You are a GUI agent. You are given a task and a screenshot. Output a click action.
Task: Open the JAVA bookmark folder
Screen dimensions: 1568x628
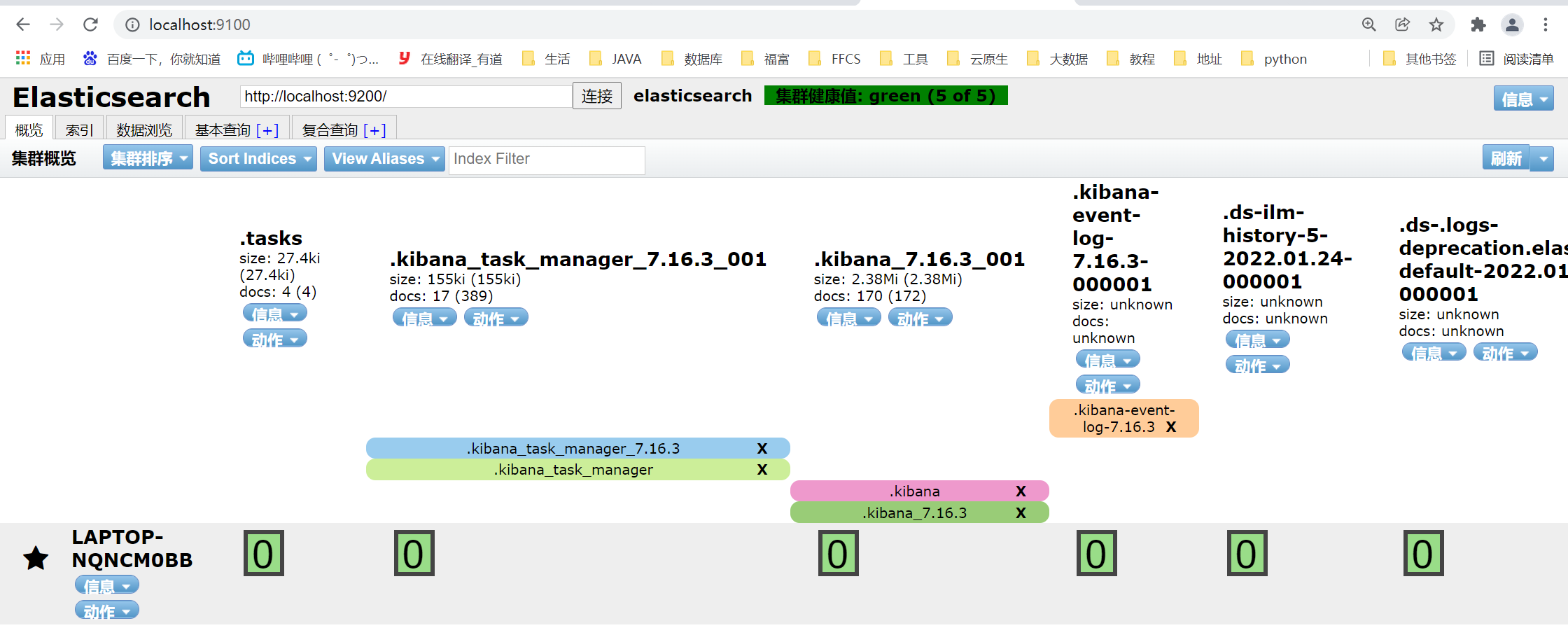point(615,59)
